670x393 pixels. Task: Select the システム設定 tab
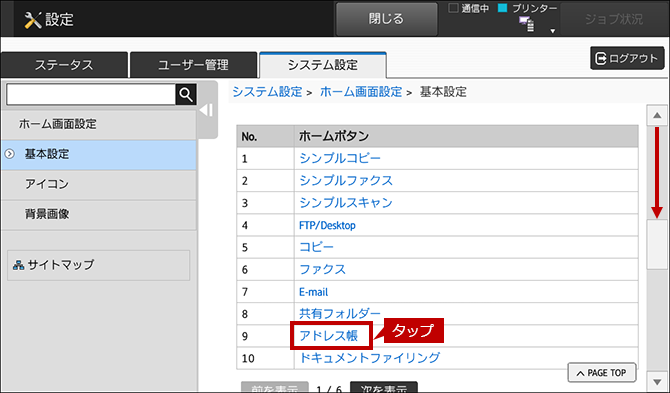323,65
